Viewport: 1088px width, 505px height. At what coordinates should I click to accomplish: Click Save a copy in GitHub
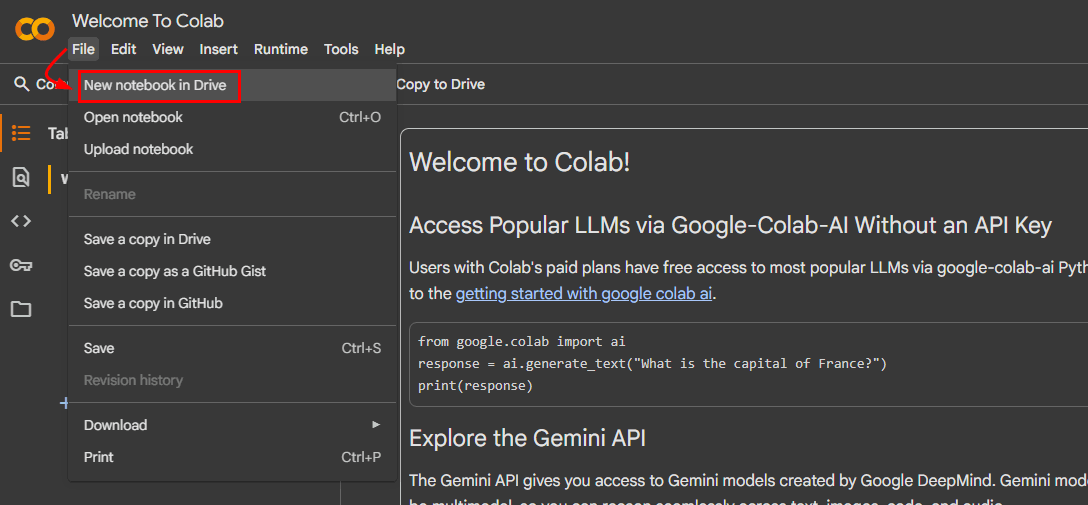pyautogui.click(x=153, y=303)
